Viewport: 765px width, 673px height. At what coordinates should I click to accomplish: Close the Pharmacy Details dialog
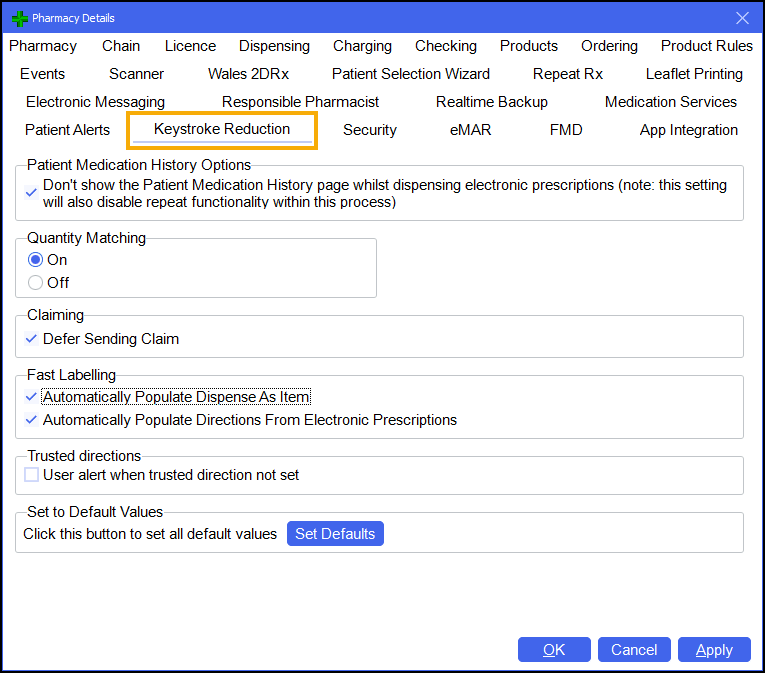pyautogui.click(x=742, y=18)
